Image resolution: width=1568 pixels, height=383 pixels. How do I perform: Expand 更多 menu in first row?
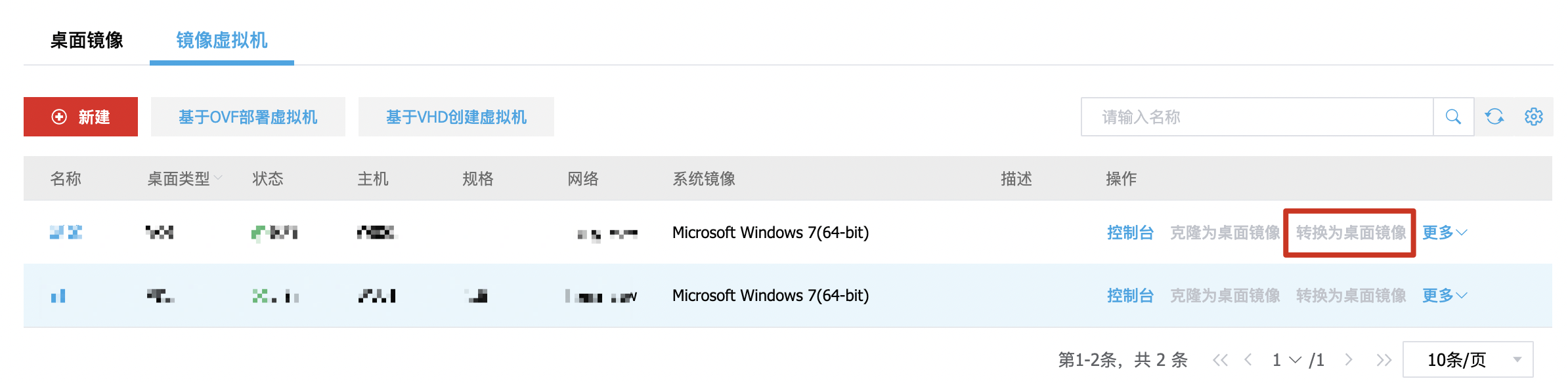[x=1444, y=233]
